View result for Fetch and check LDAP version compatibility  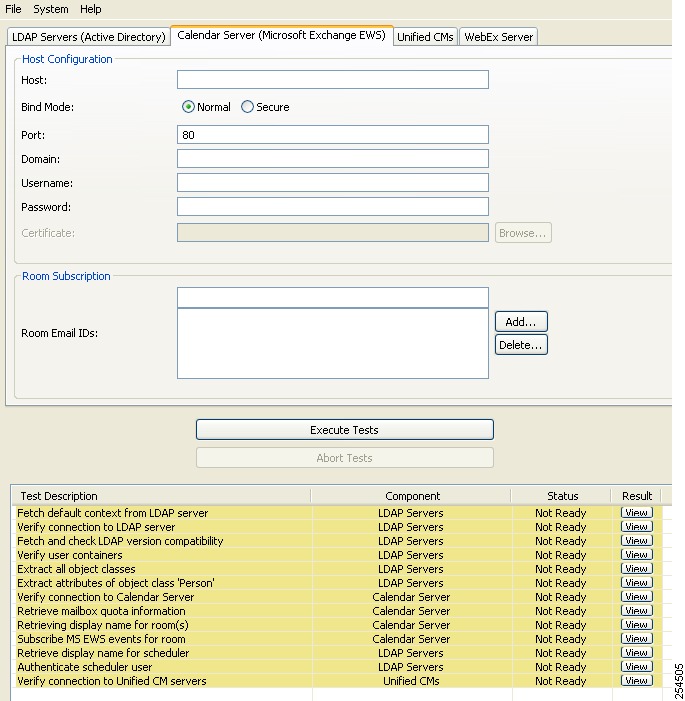(636, 541)
